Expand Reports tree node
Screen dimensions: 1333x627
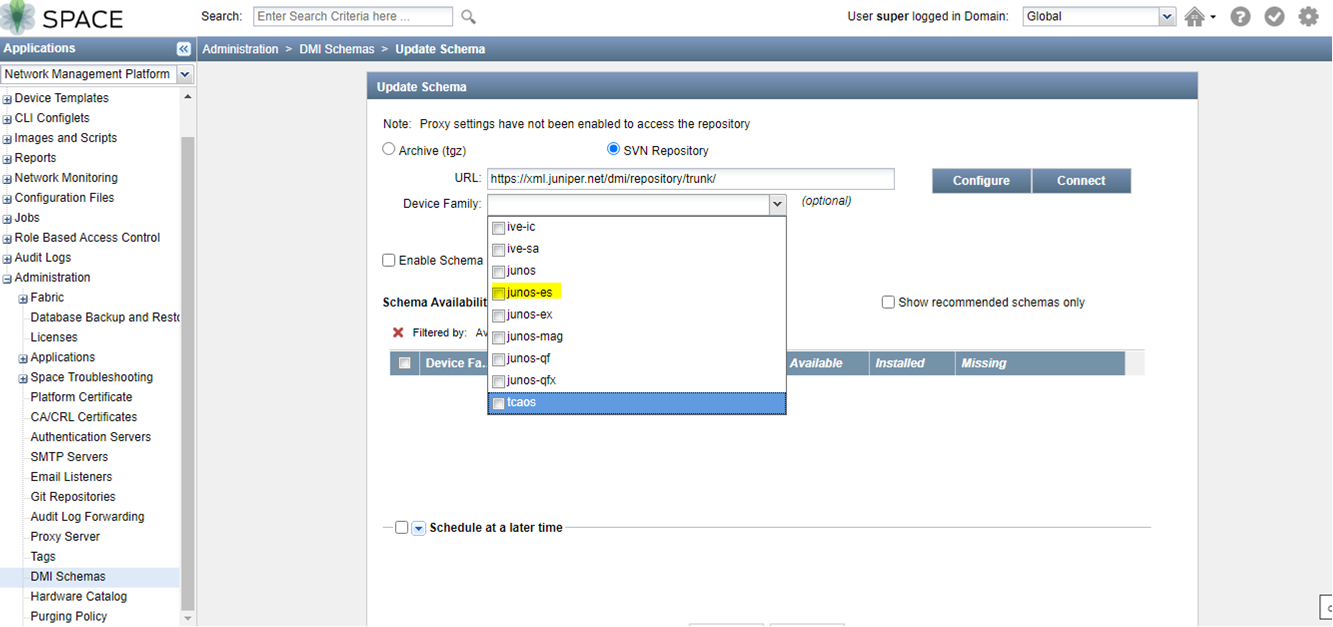tap(7, 159)
